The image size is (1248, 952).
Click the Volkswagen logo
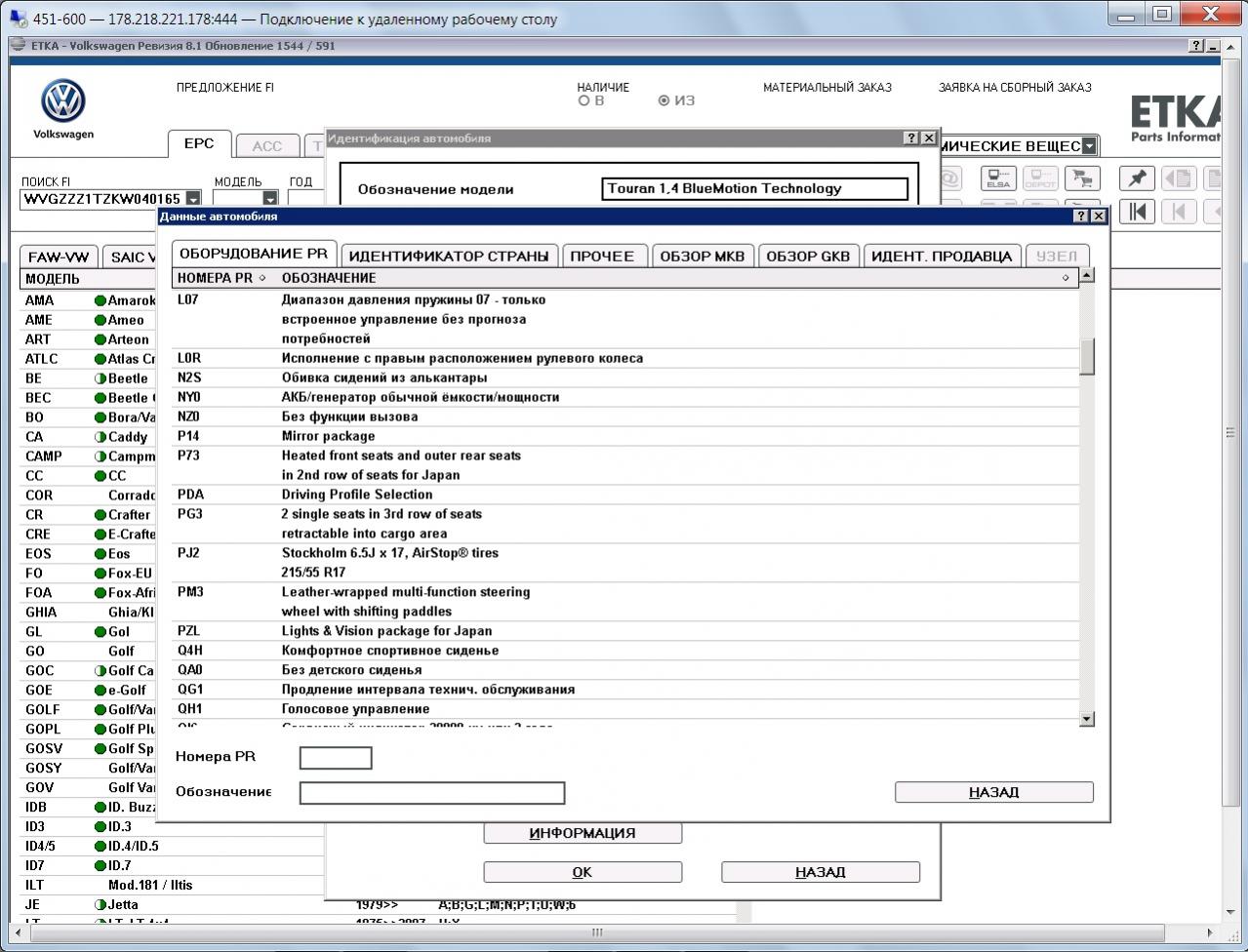(63, 101)
